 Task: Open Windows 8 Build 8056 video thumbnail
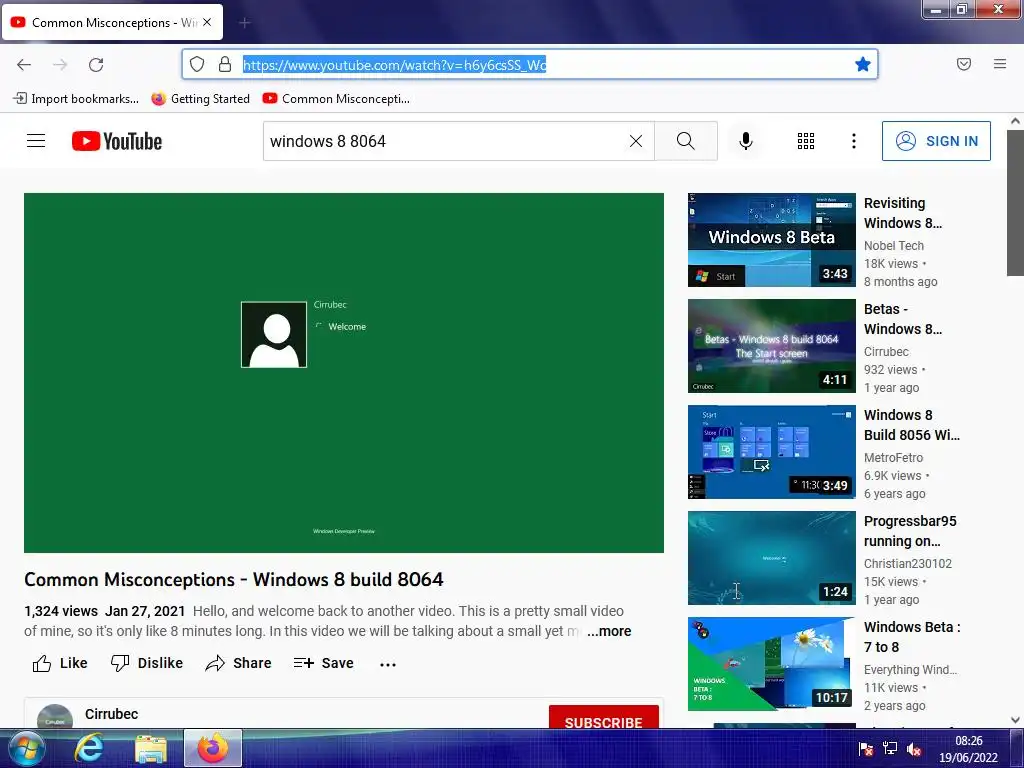coord(771,452)
